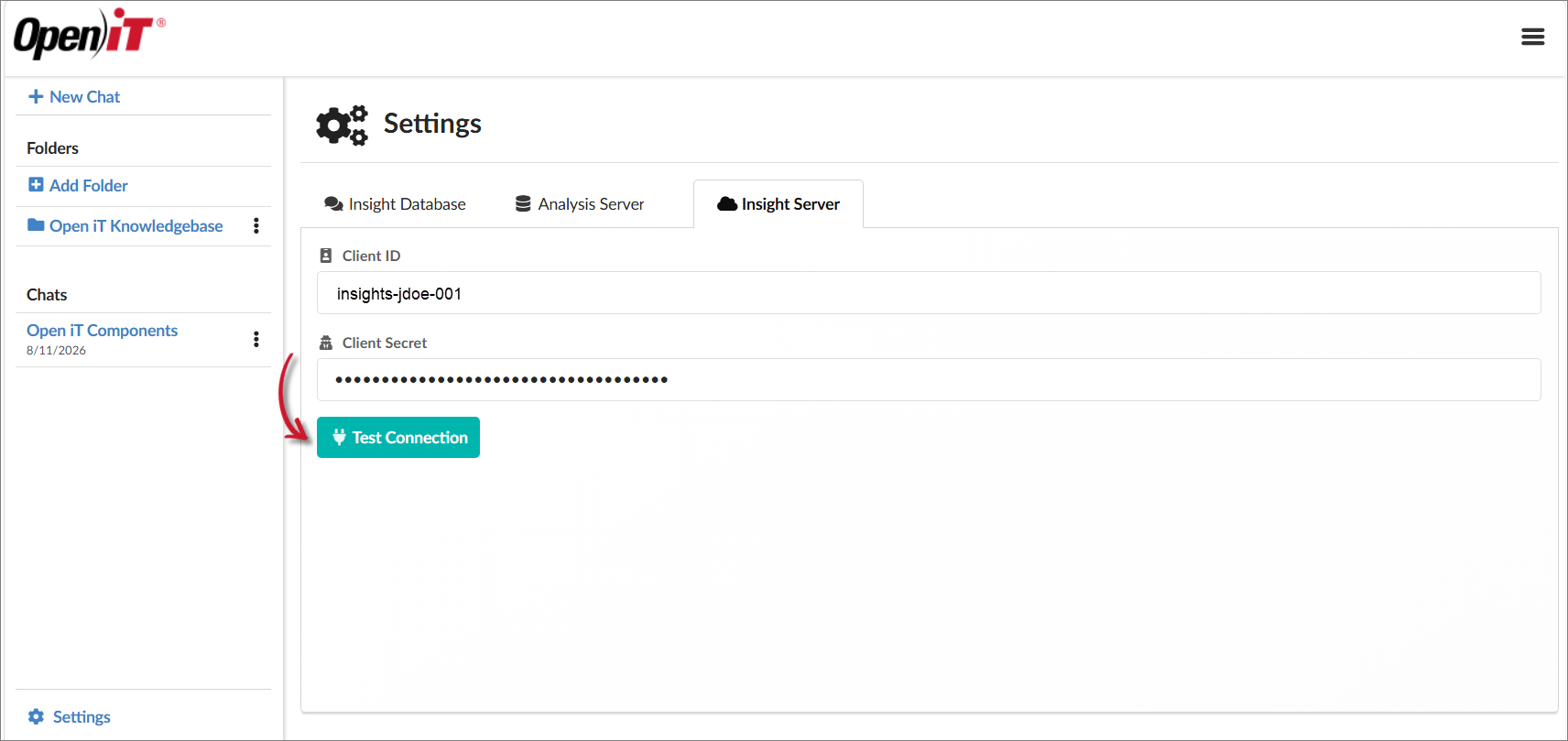The image size is (1568, 741).
Task: Open the hamburger menu icon
Action: pyautogui.click(x=1532, y=37)
